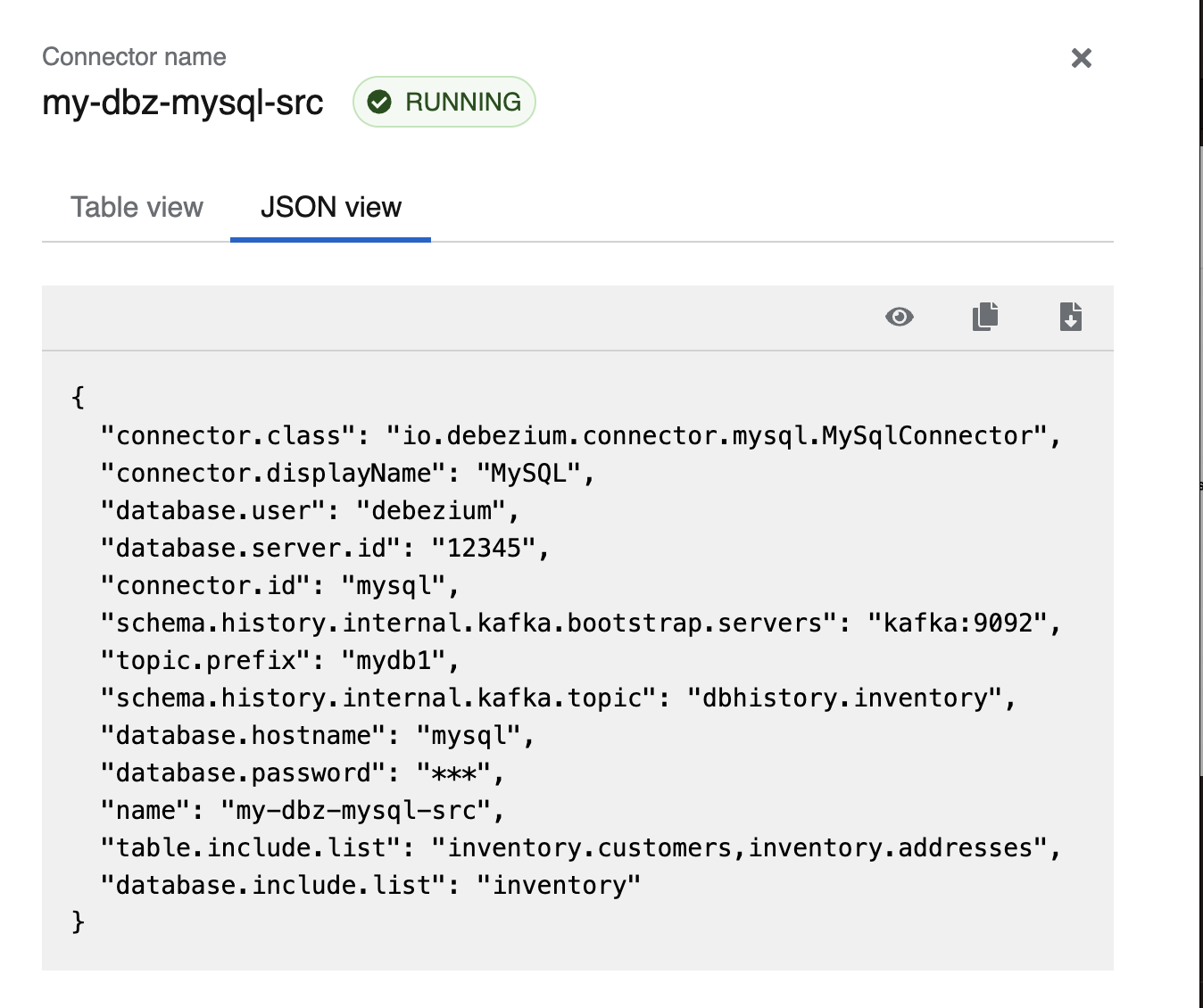
Task: Click the kafka:9092 bootstrap servers value
Action: point(958,623)
